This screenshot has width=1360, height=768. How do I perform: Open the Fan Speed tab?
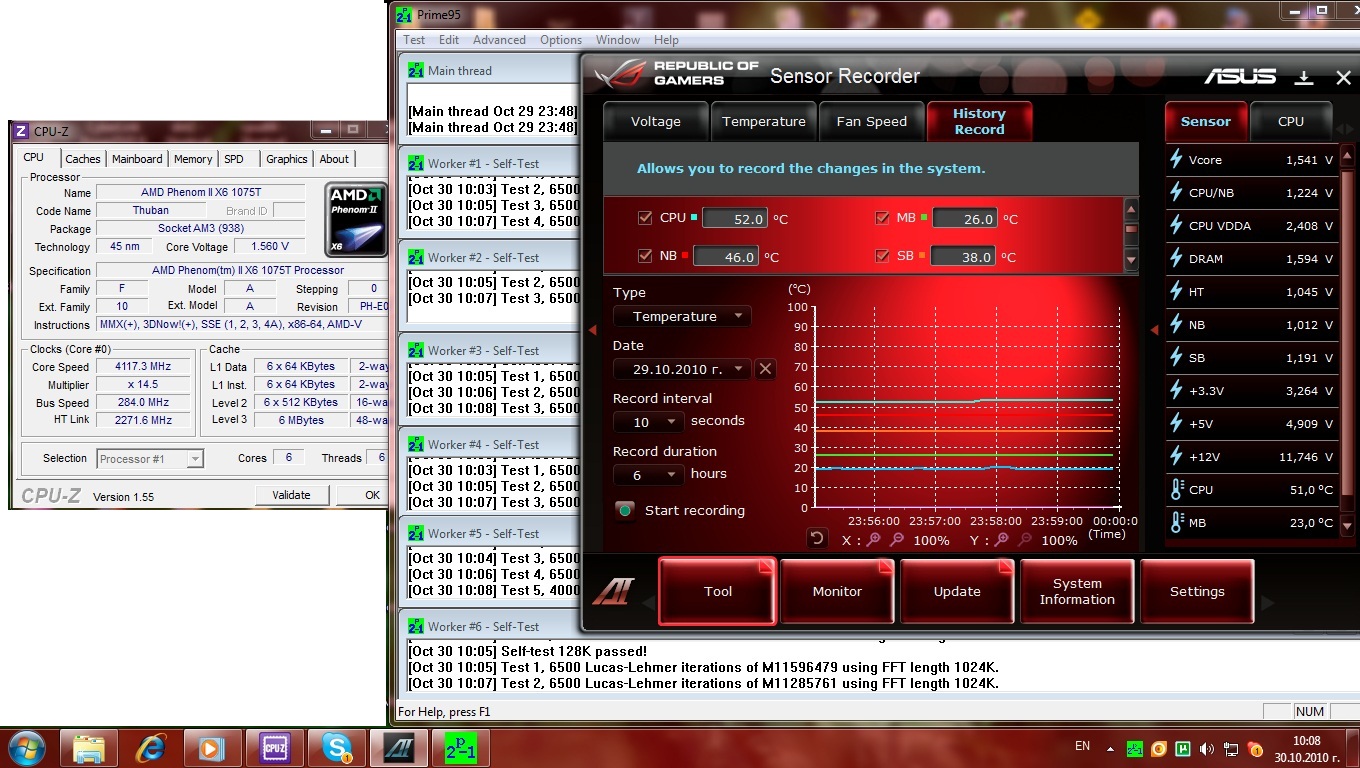coord(872,122)
